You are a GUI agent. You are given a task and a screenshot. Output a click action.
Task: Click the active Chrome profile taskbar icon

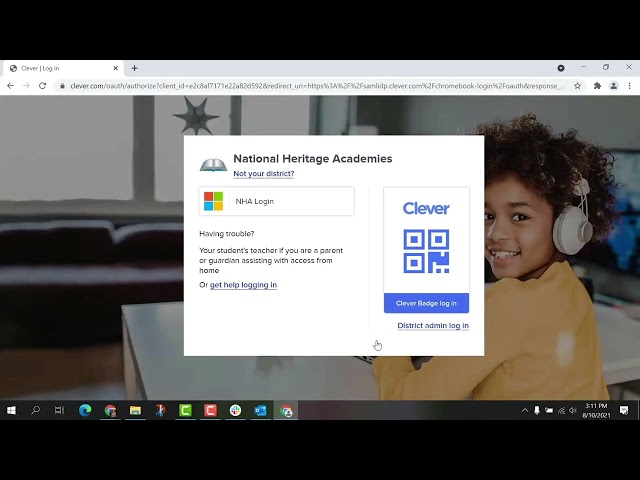coord(286,410)
